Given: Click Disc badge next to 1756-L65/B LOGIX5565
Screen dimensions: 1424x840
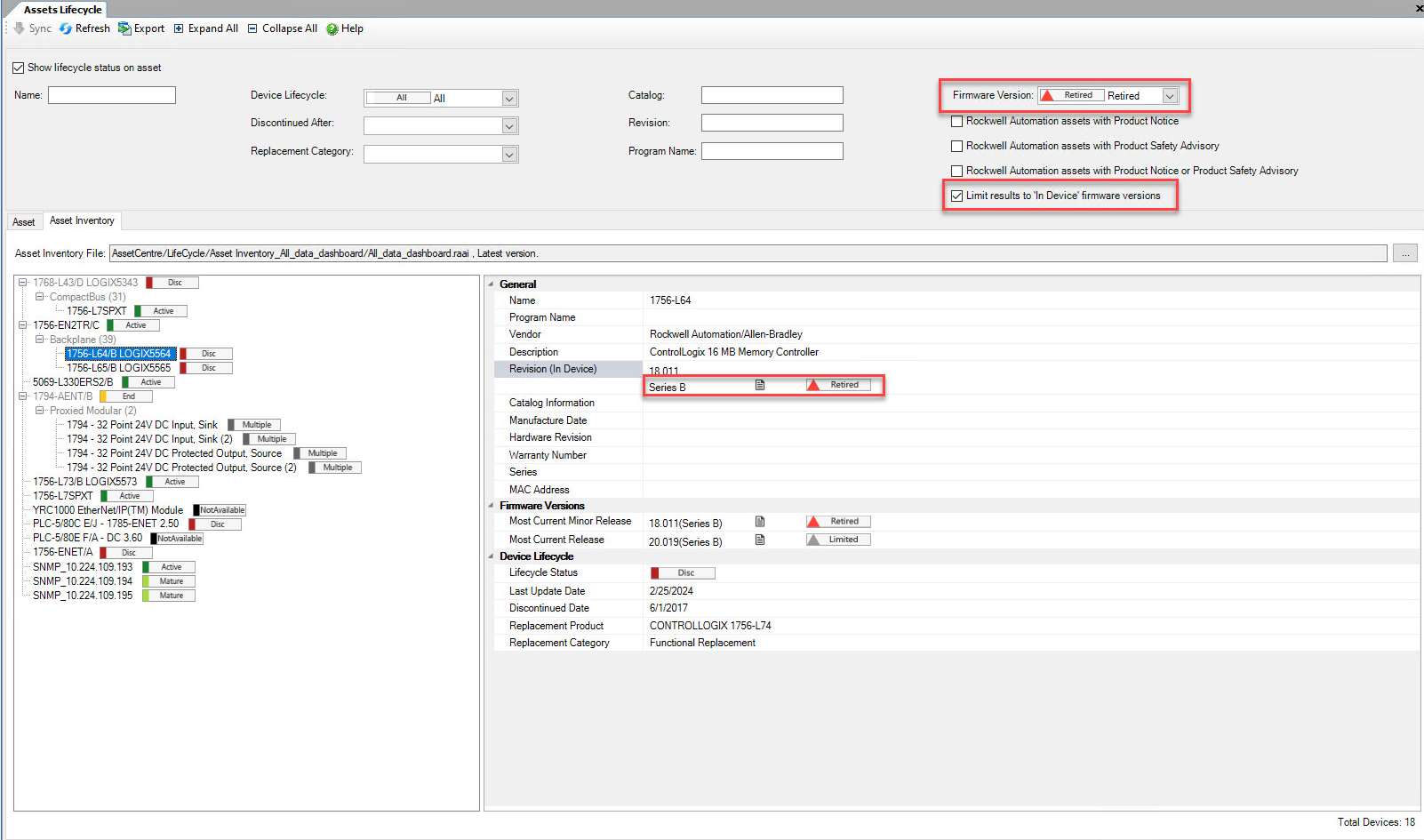Looking at the screenshot, I should [x=206, y=368].
